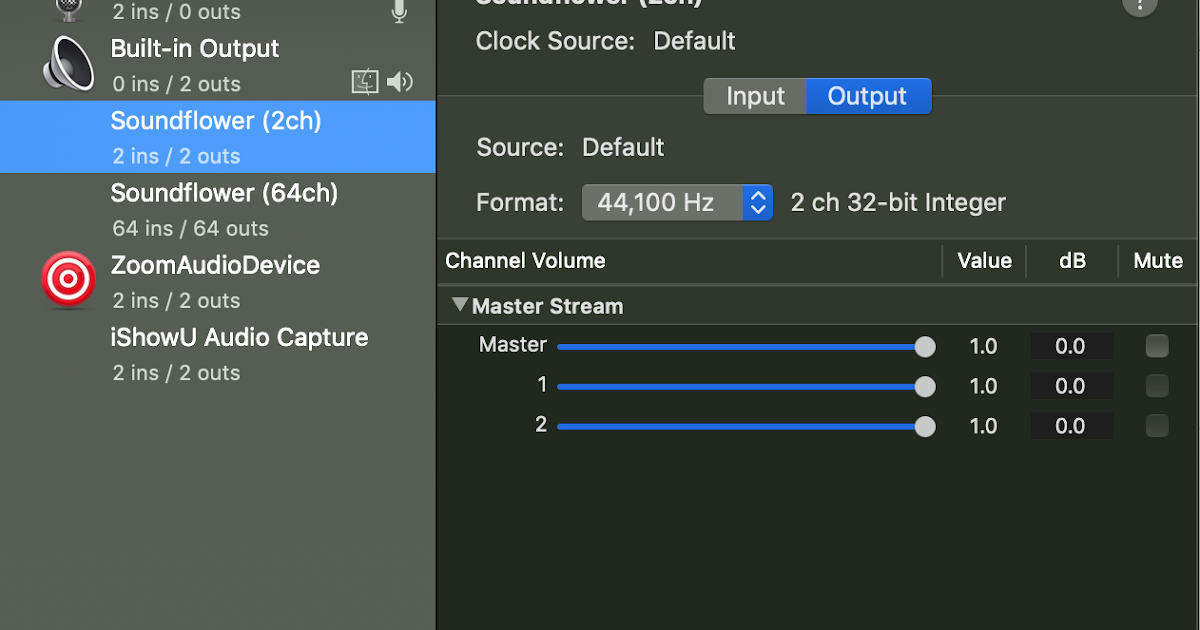
Task: Select the Output tab
Action: [x=867, y=97]
